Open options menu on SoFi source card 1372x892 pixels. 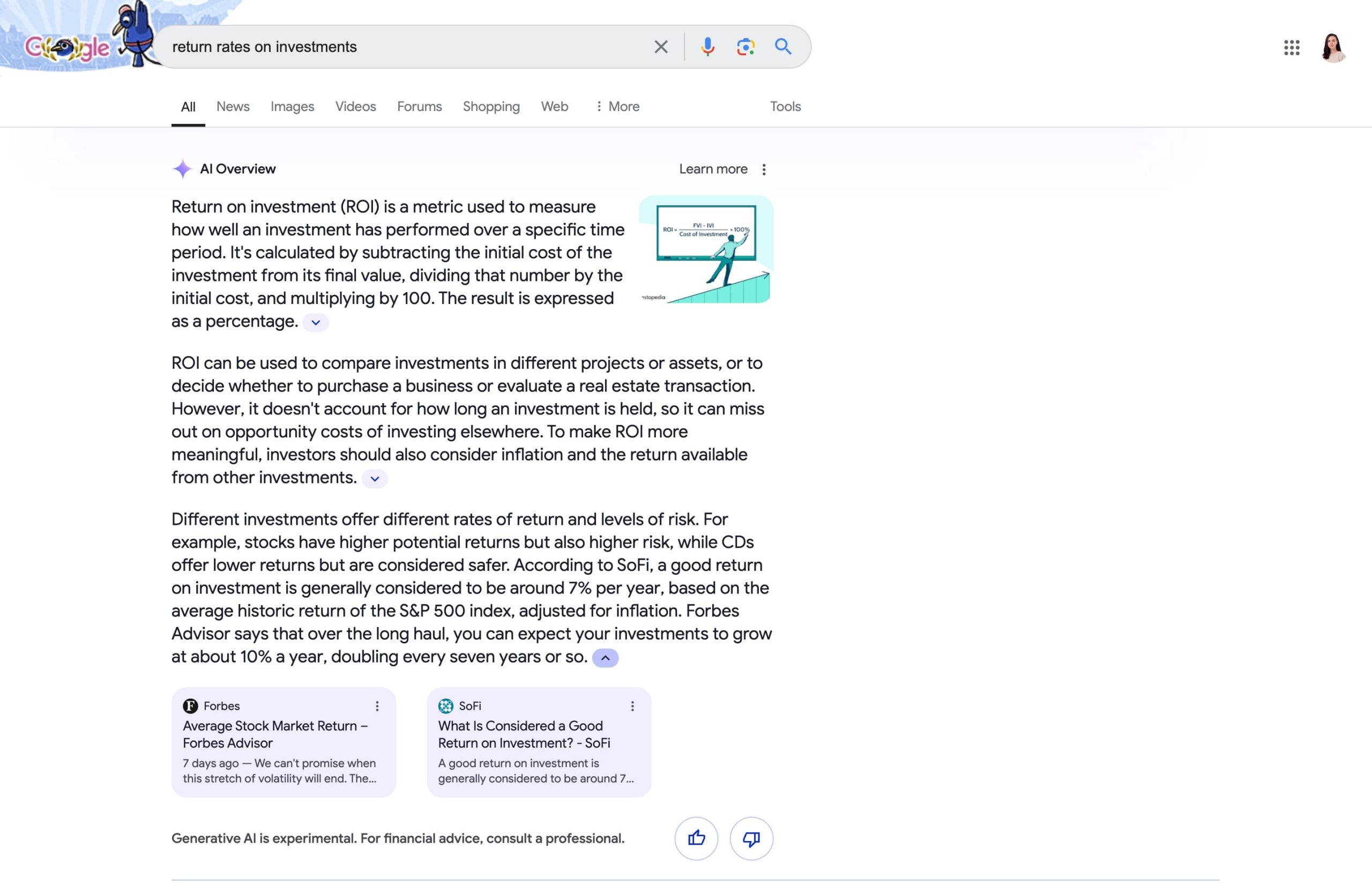coord(632,706)
